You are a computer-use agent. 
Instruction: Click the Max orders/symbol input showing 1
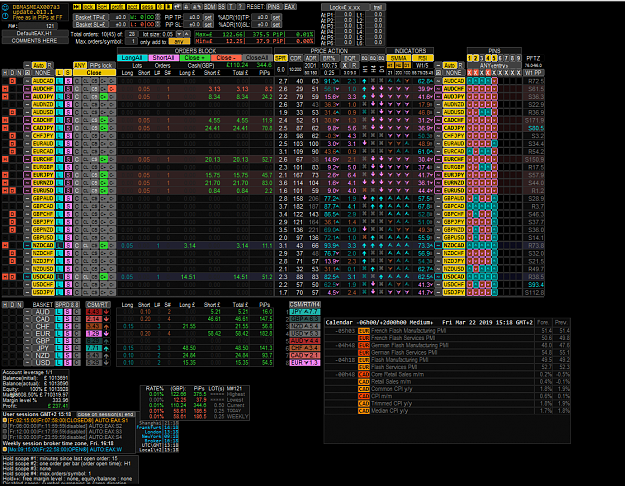pyautogui.click(x=132, y=41)
